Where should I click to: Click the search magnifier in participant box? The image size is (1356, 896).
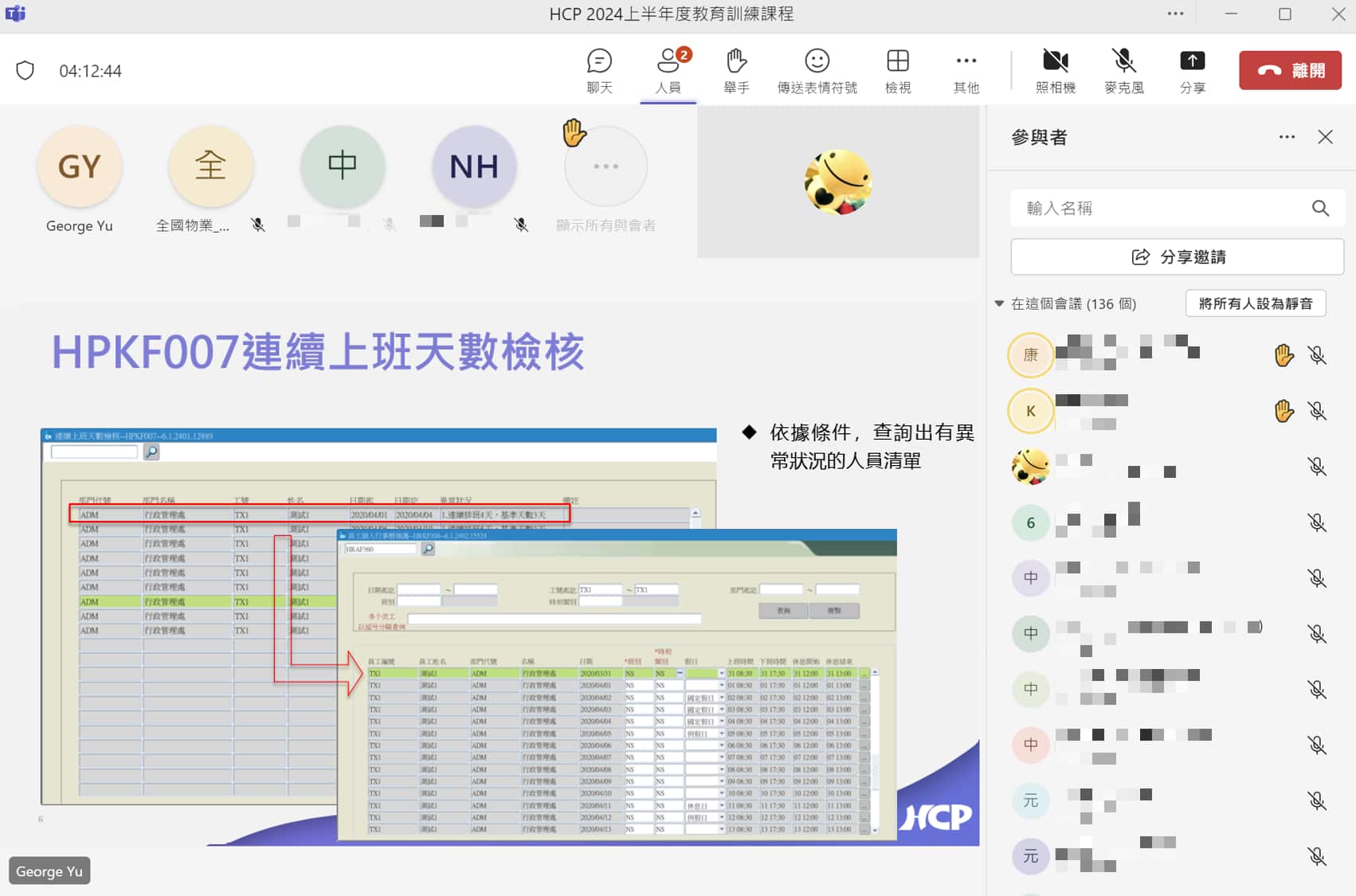tap(1320, 209)
